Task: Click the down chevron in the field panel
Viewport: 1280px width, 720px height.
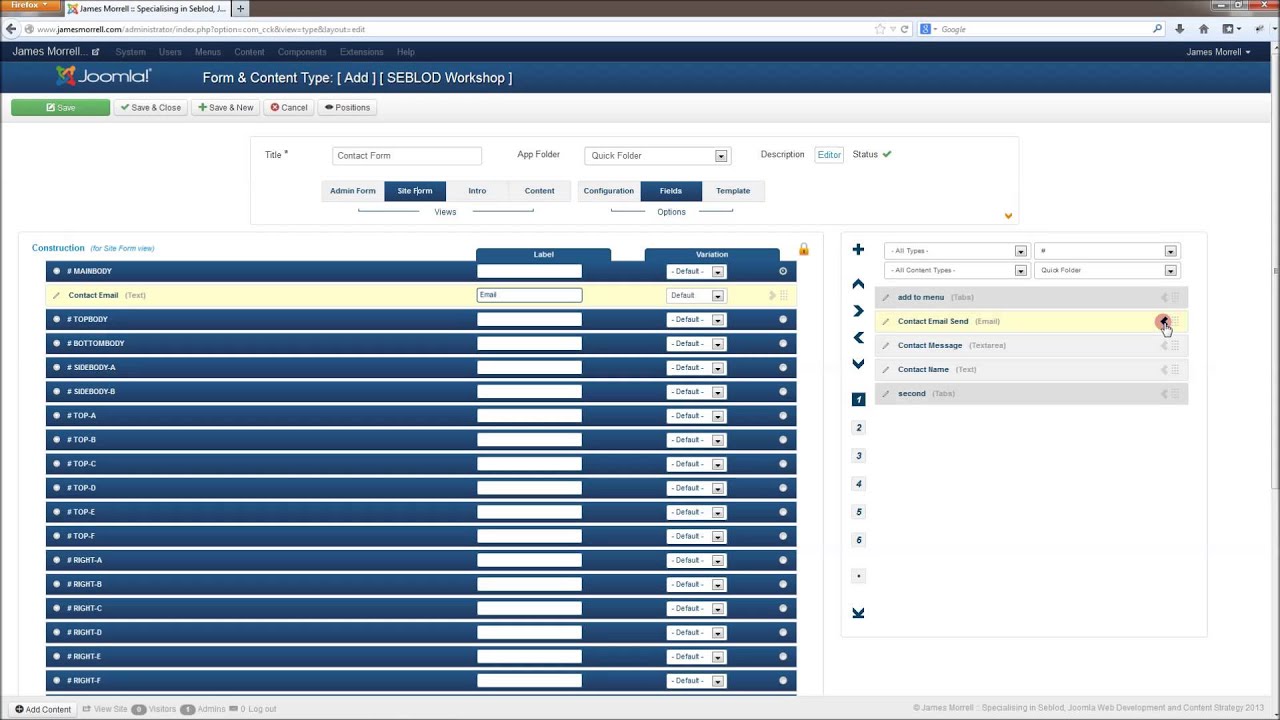Action: point(858,364)
